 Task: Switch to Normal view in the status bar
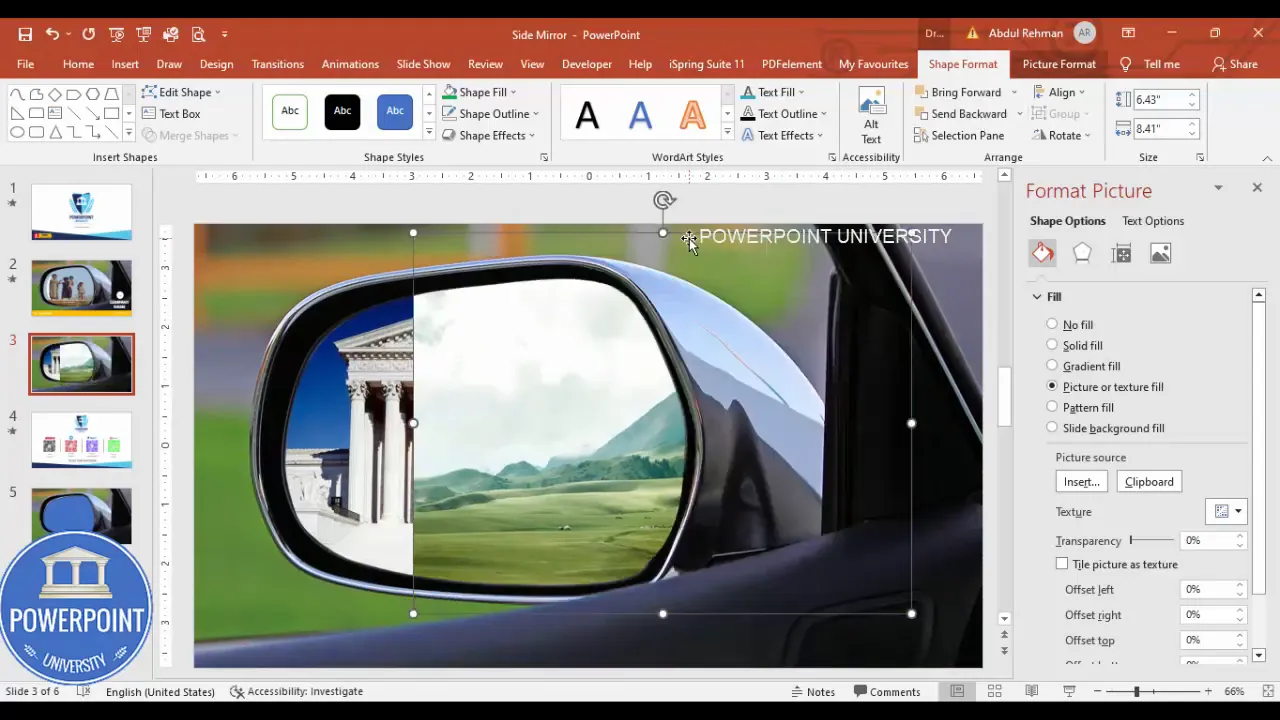click(957, 691)
